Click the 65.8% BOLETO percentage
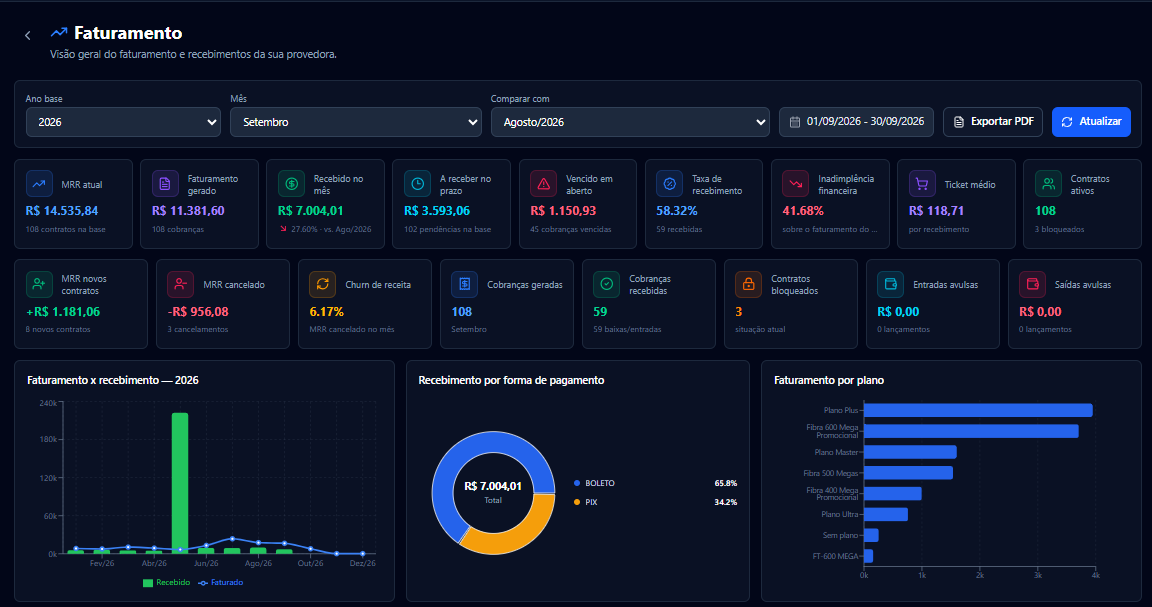This screenshot has height=607, width=1152. (726, 483)
